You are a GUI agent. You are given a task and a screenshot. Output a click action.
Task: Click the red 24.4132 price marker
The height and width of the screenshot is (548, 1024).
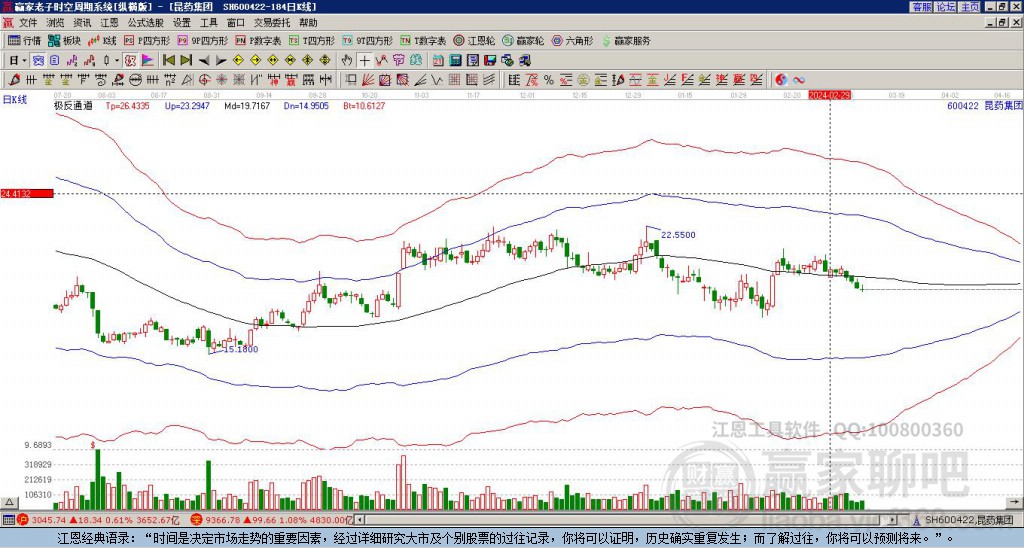tap(27, 193)
